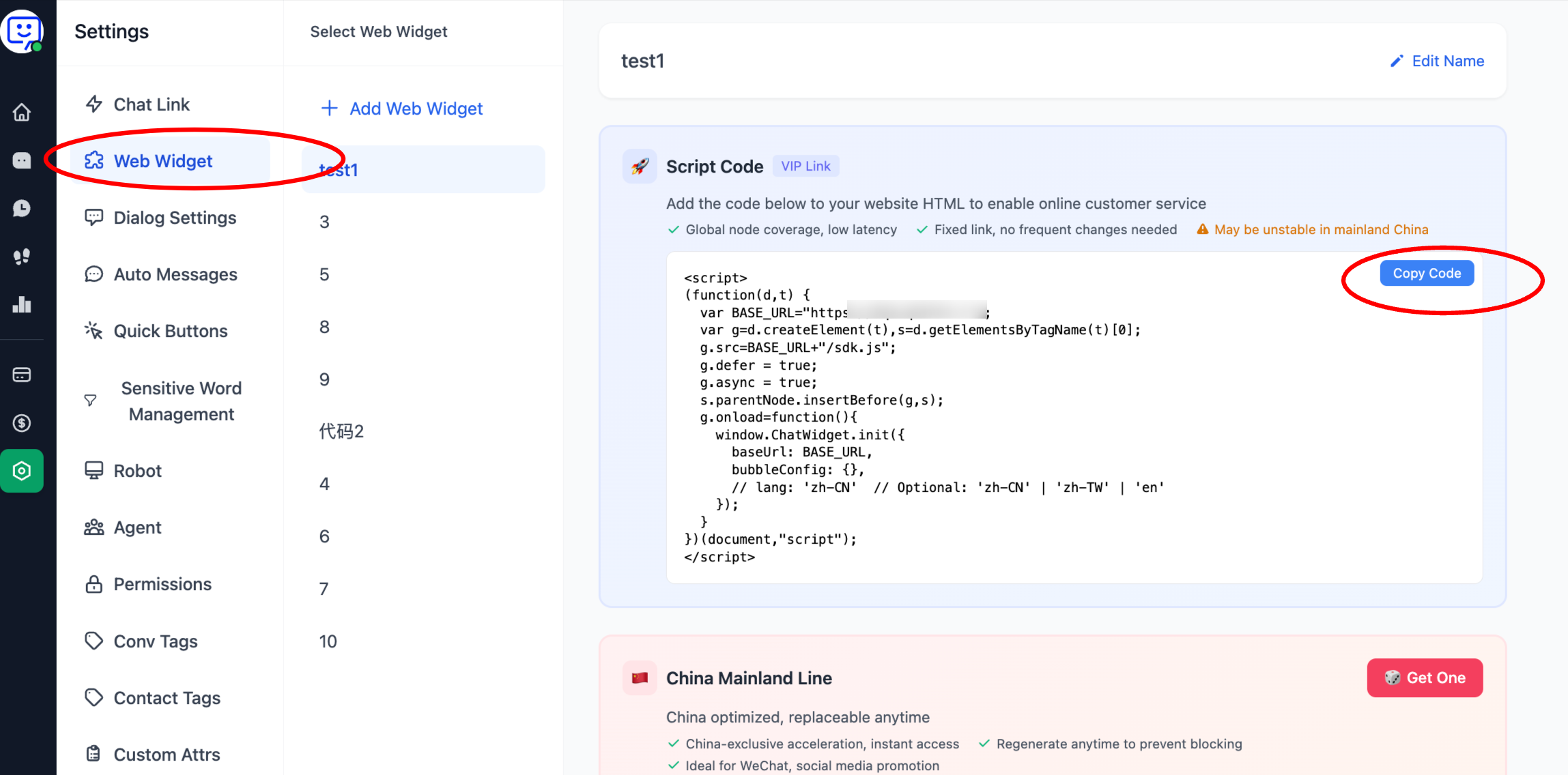Click inside the script code box
1568x775 pixels.
click(x=1074, y=418)
